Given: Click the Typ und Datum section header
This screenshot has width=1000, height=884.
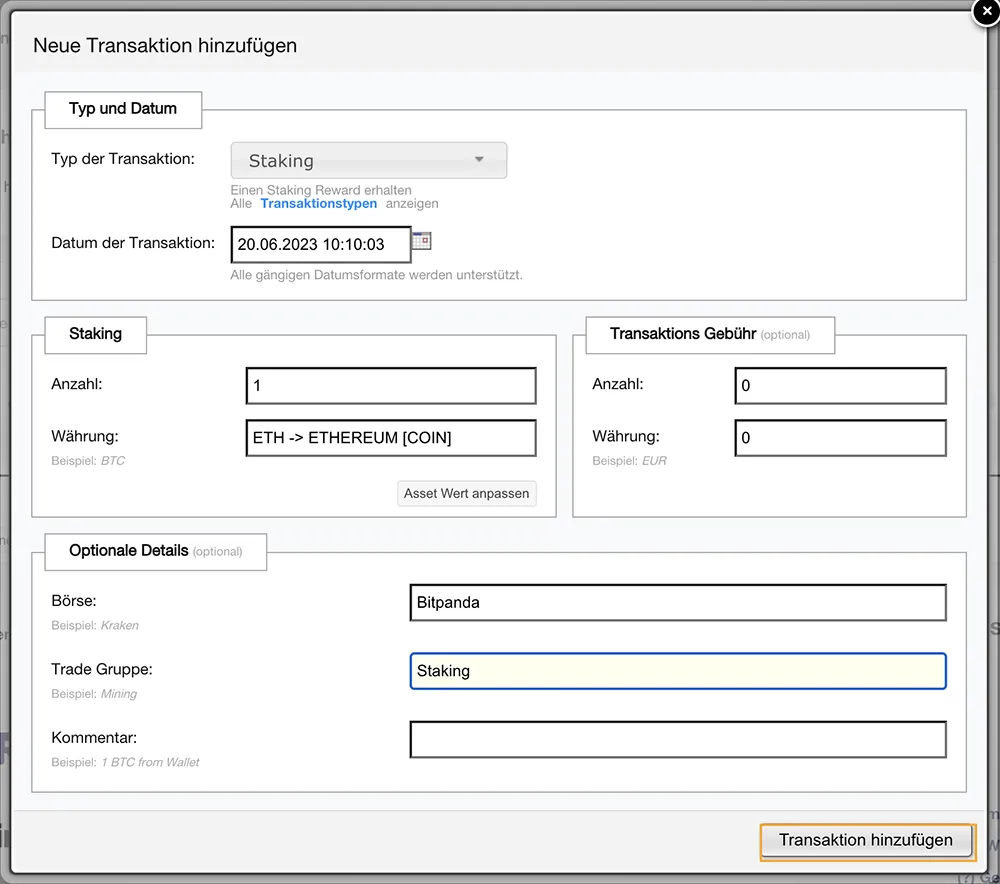Looking at the screenshot, I should [123, 109].
